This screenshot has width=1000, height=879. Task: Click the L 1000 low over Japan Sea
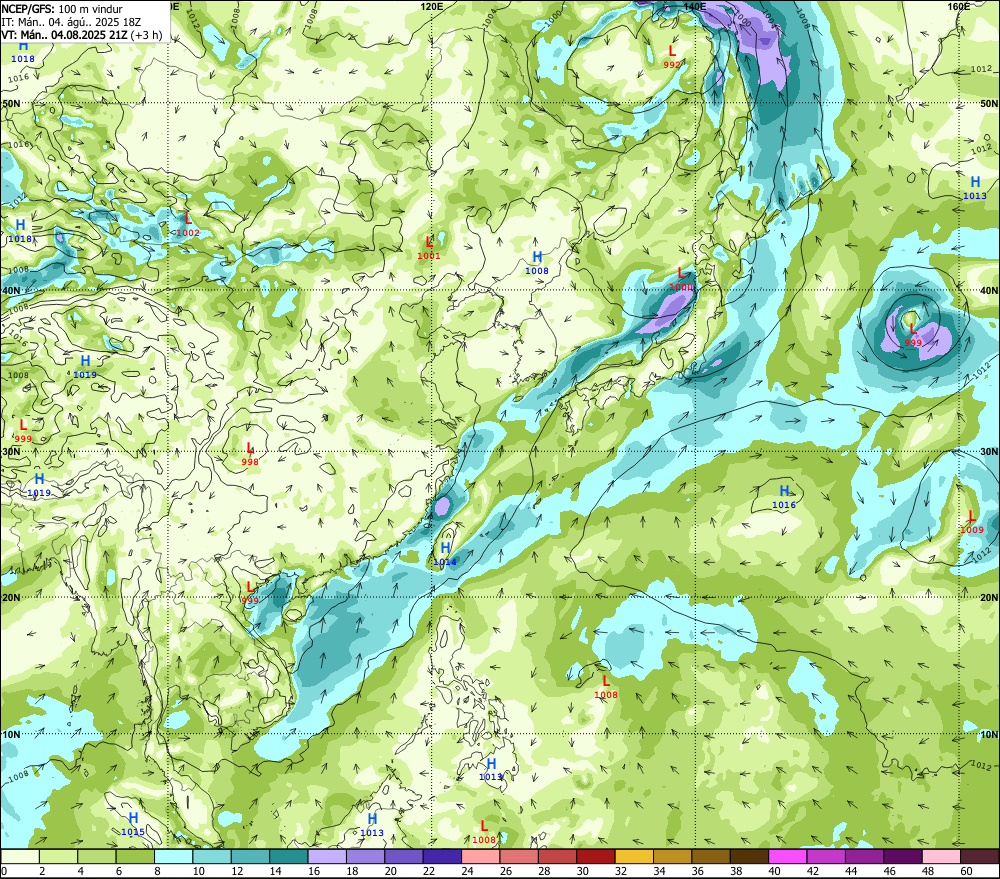click(680, 279)
